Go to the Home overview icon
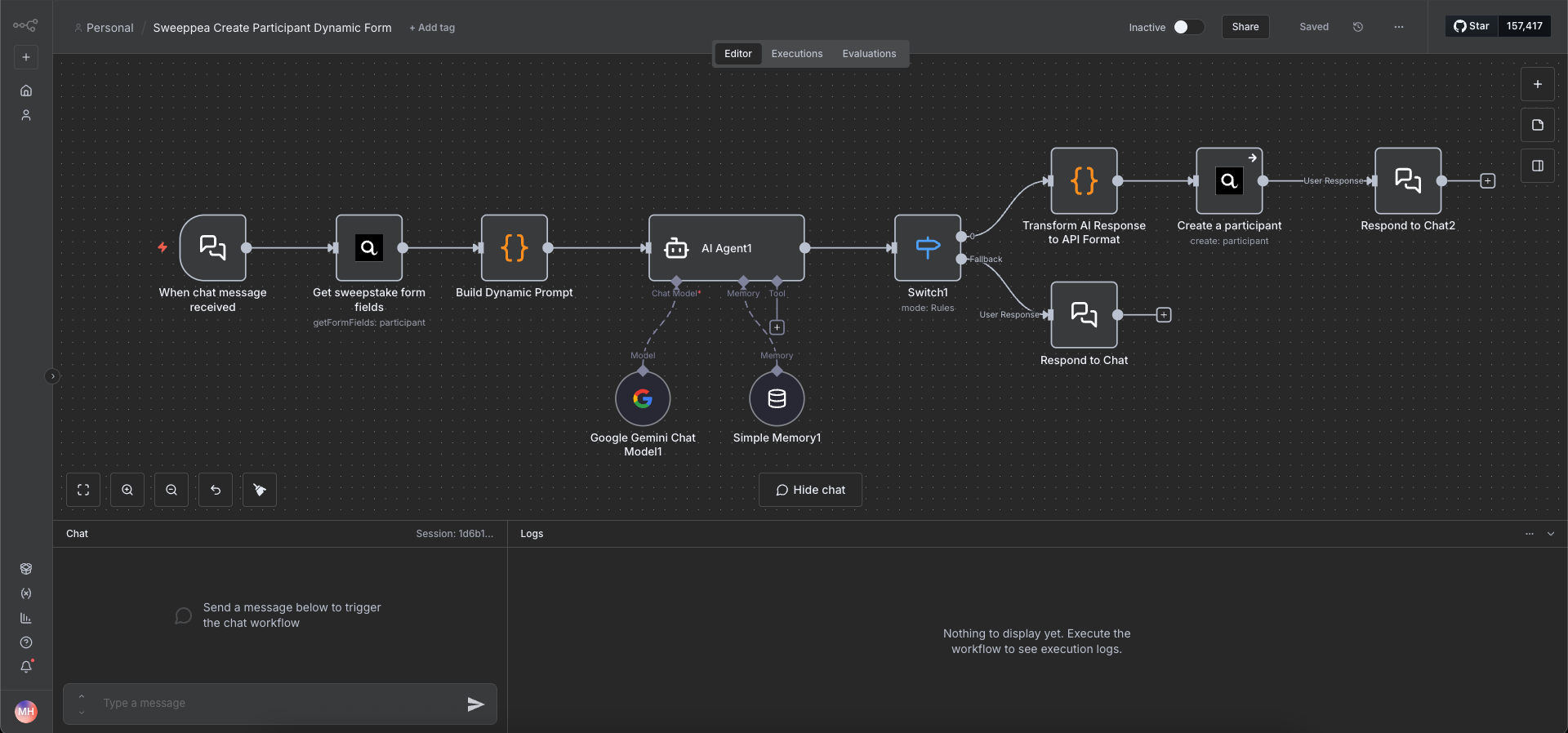This screenshot has width=1568, height=733. pyautogui.click(x=26, y=91)
